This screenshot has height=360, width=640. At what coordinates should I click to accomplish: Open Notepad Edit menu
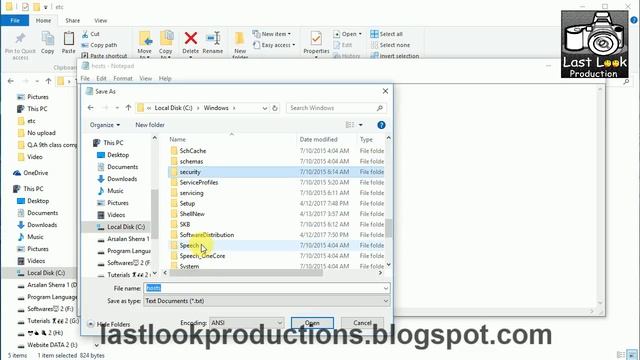(x=101, y=78)
